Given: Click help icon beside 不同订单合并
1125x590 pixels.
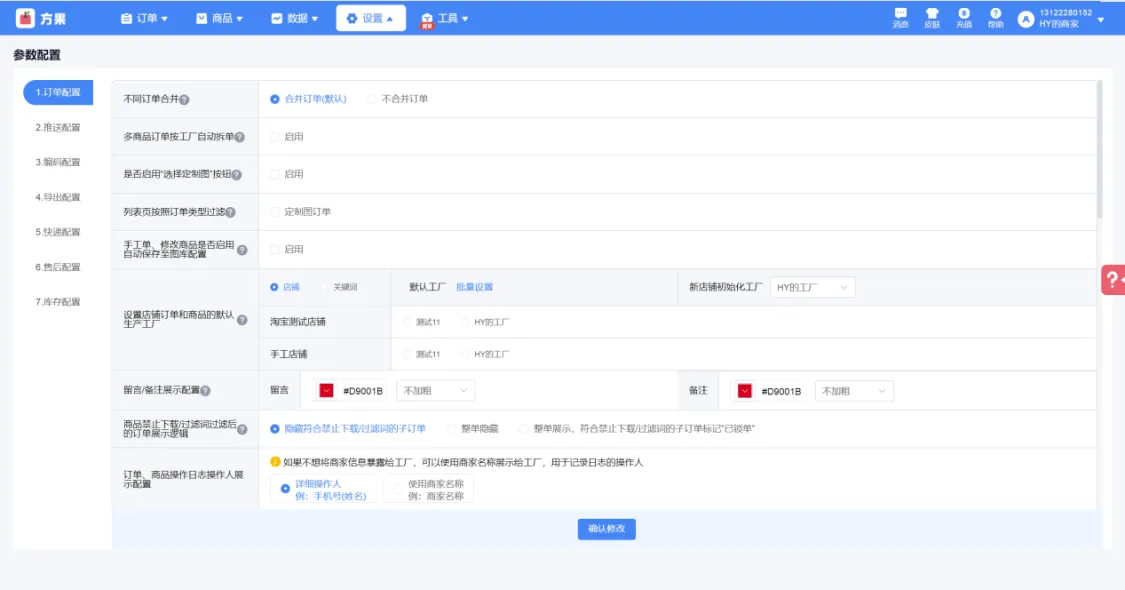Looking at the screenshot, I should point(184,100).
